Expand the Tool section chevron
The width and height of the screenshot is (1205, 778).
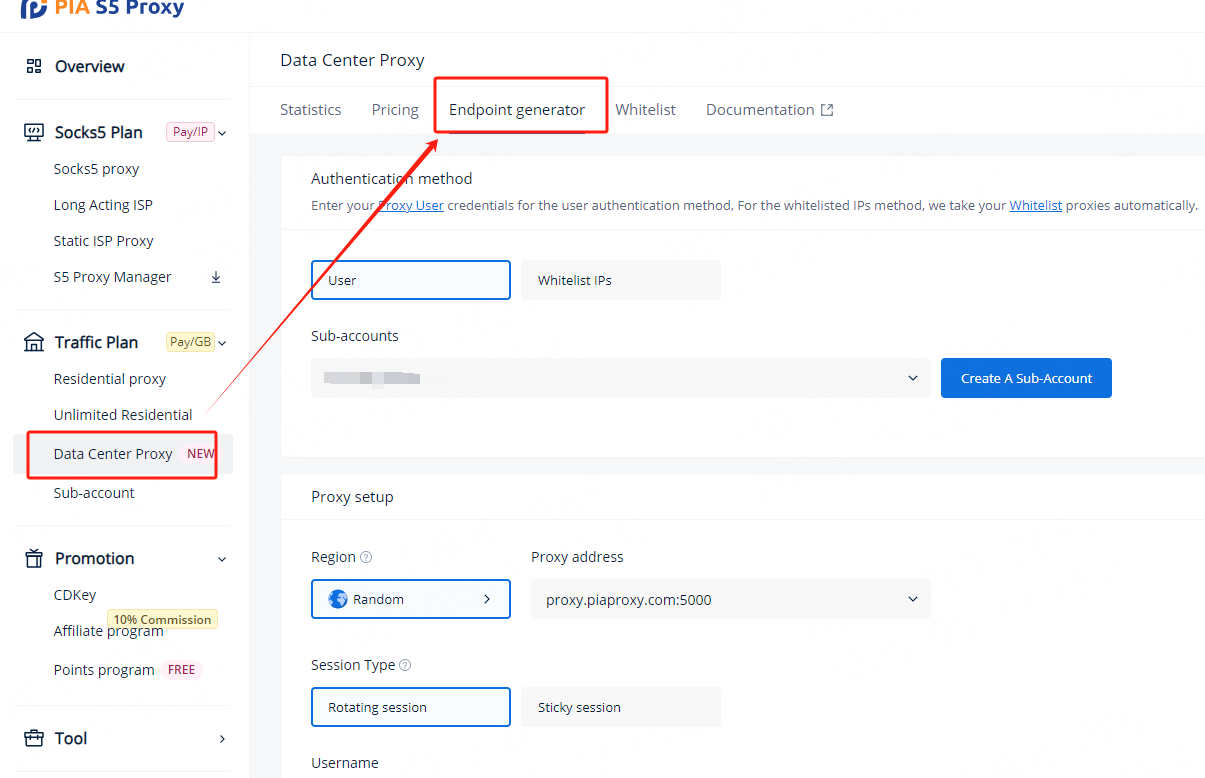point(222,739)
